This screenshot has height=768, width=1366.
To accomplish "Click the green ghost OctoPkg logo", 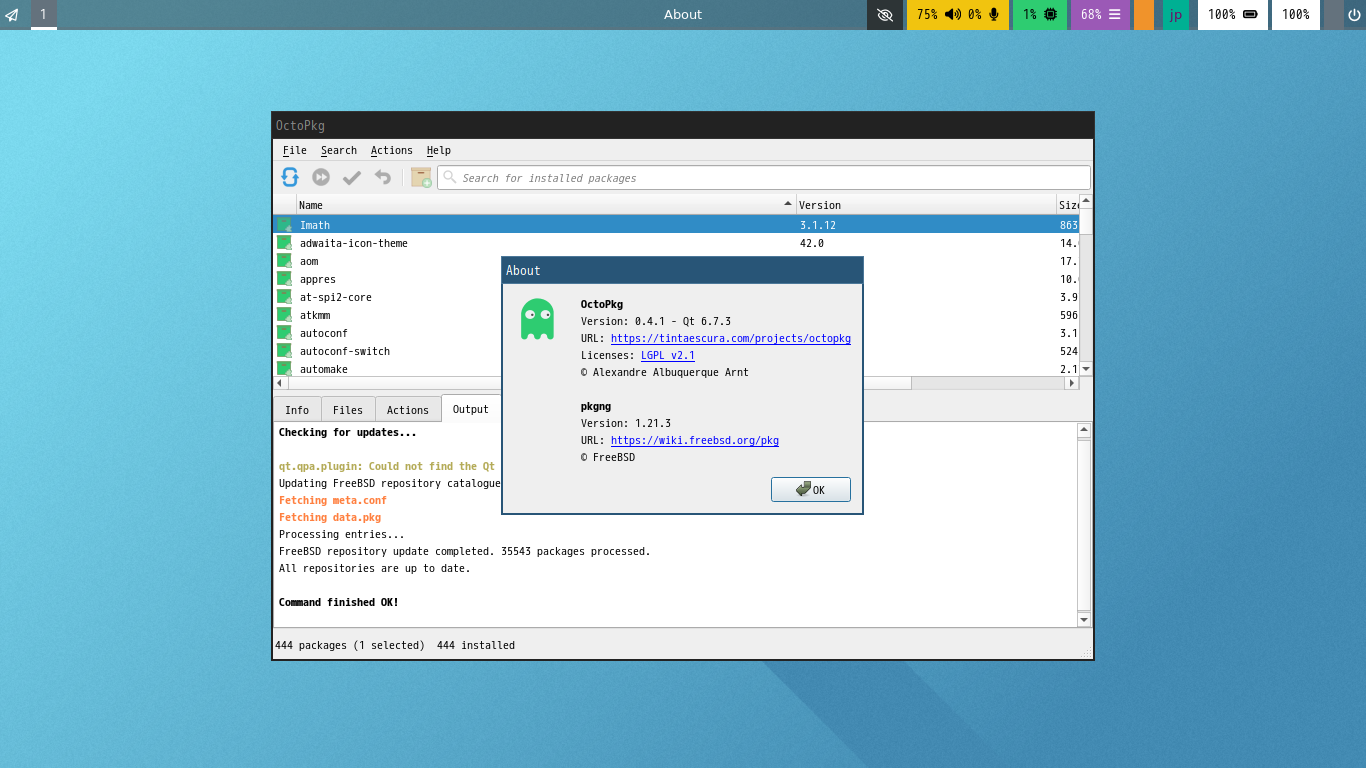I will tap(537, 319).
